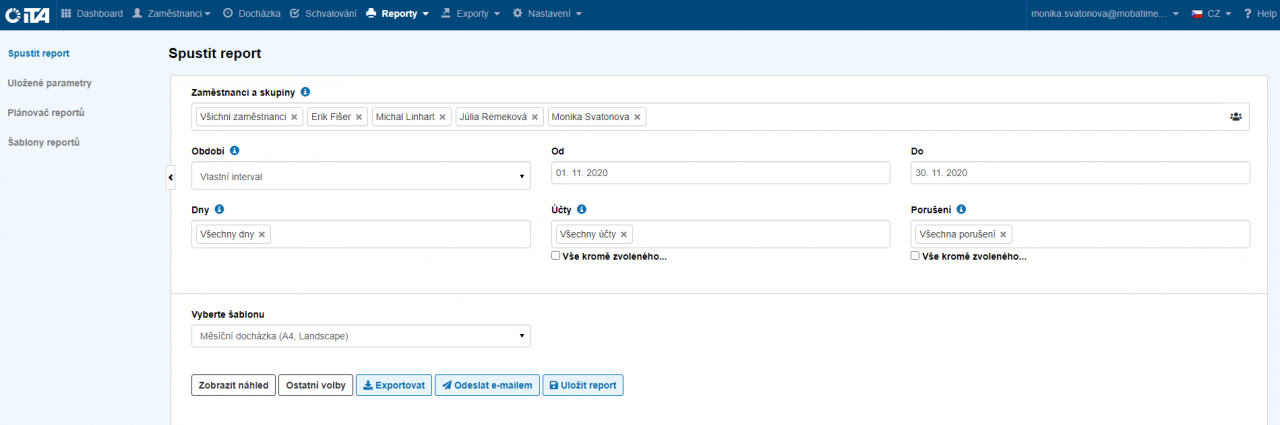This screenshot has height=425, width=1280.
Task: Click the group selector icon in employees field
Action: (x=1235, y=117)
